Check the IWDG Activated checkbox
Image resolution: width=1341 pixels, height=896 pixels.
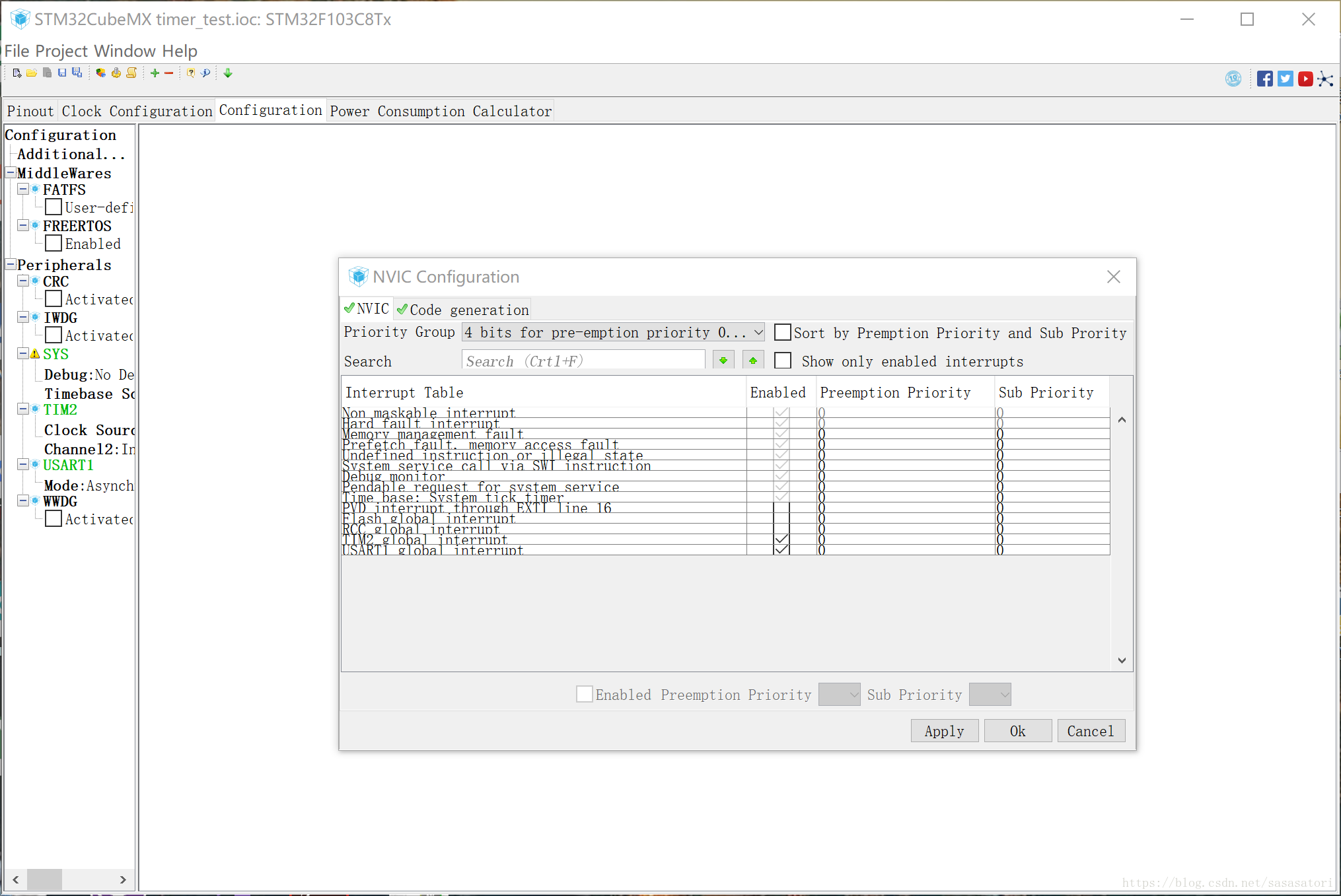[54, 335]
